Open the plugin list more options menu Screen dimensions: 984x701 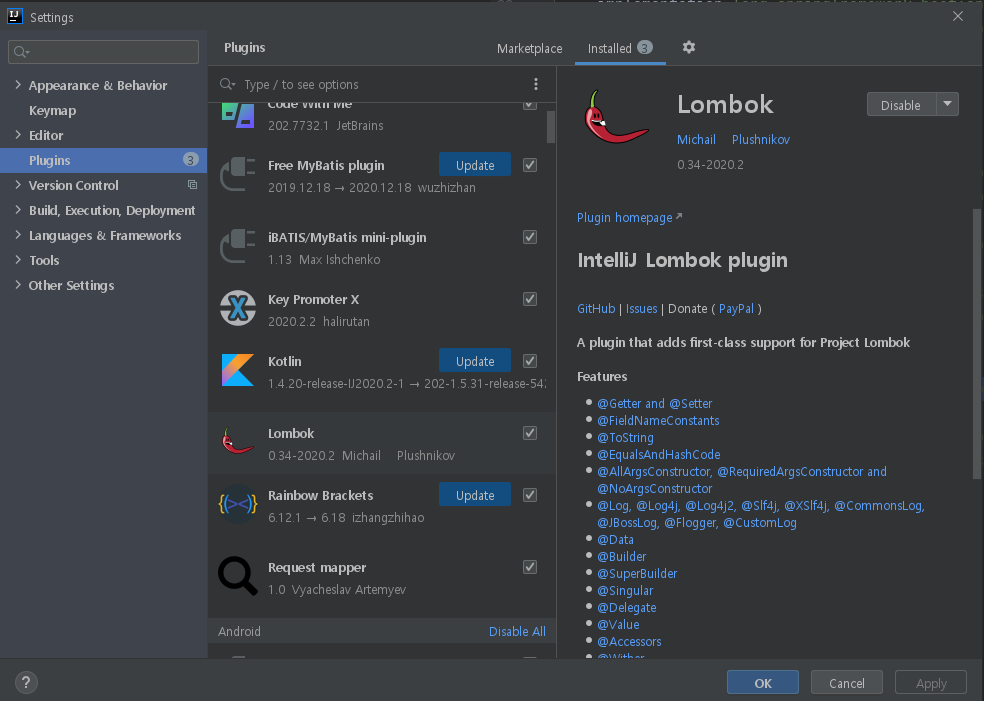[x=535, y=84]
